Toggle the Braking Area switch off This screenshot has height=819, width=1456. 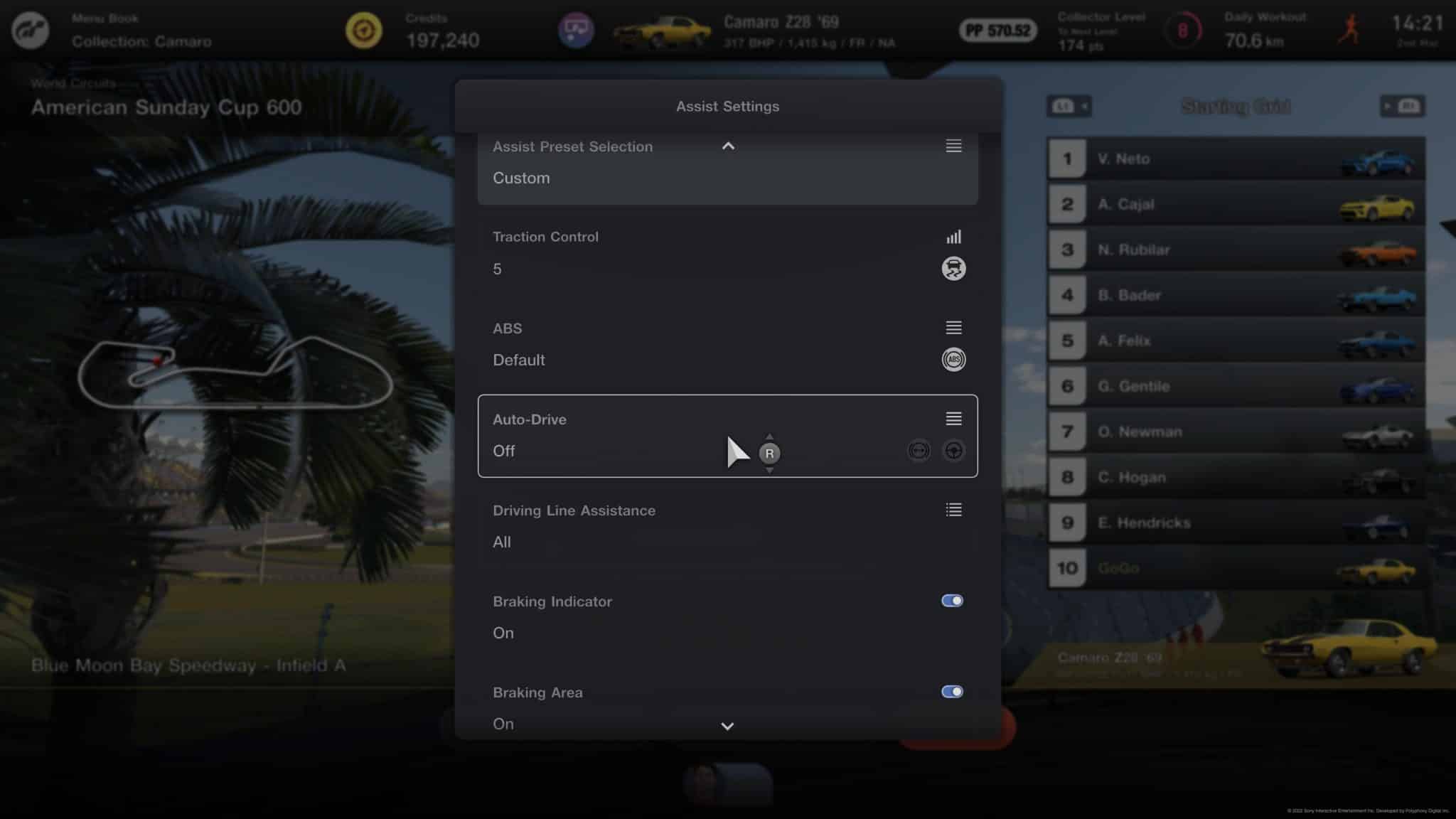[951, 691]
